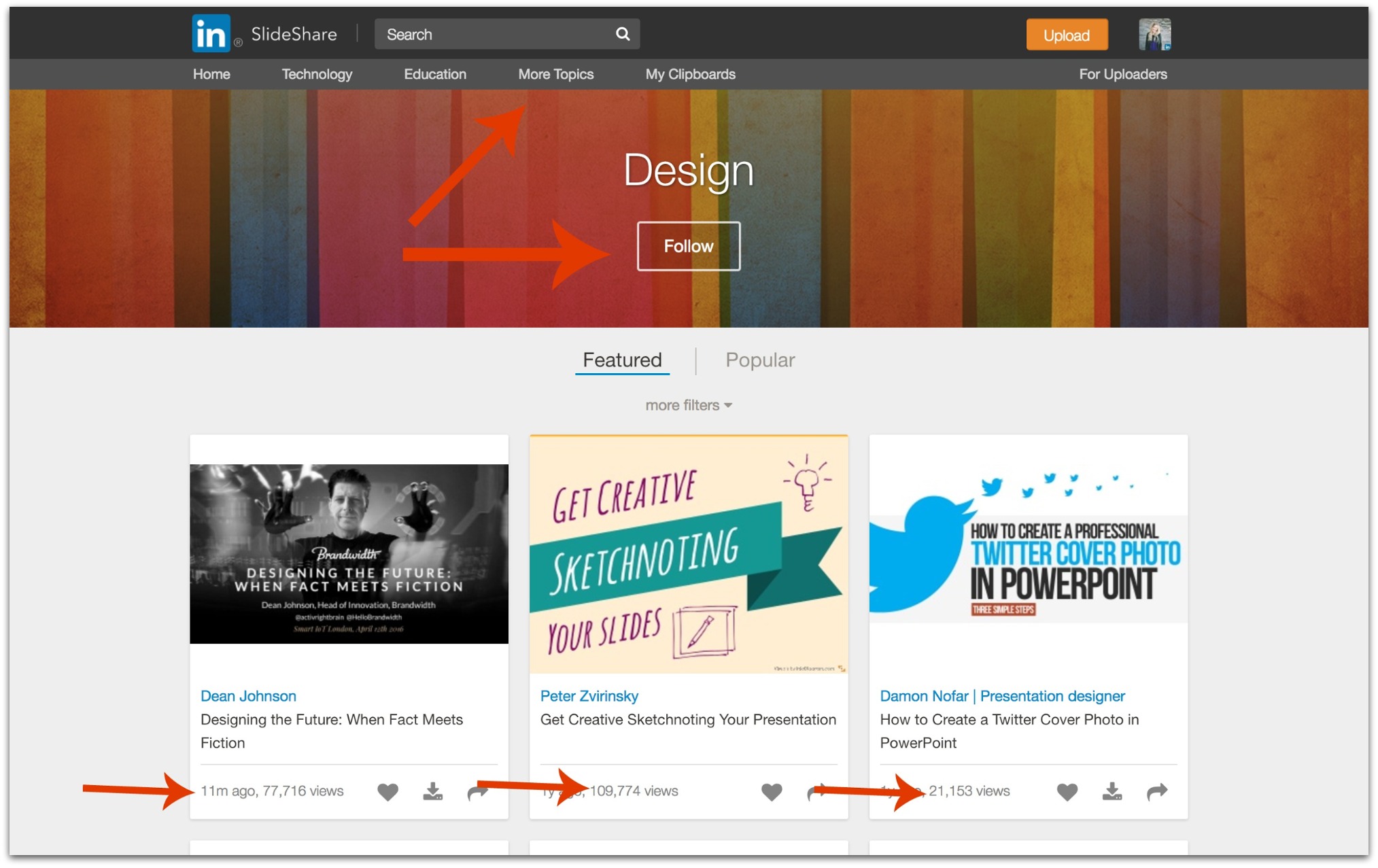Screen dimensions: 1378x868
Task: Open the Brandwidth Designing the Future thumbnail
Action: click(x=349, y=554)
